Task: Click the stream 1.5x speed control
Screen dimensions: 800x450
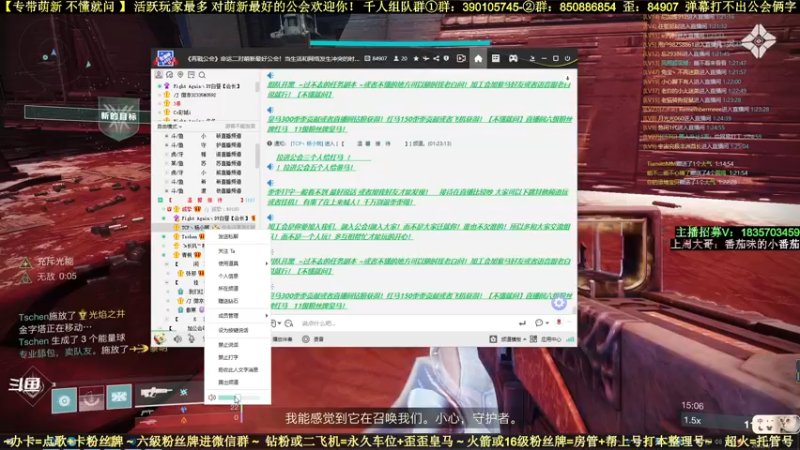Action: click(692, 420)
